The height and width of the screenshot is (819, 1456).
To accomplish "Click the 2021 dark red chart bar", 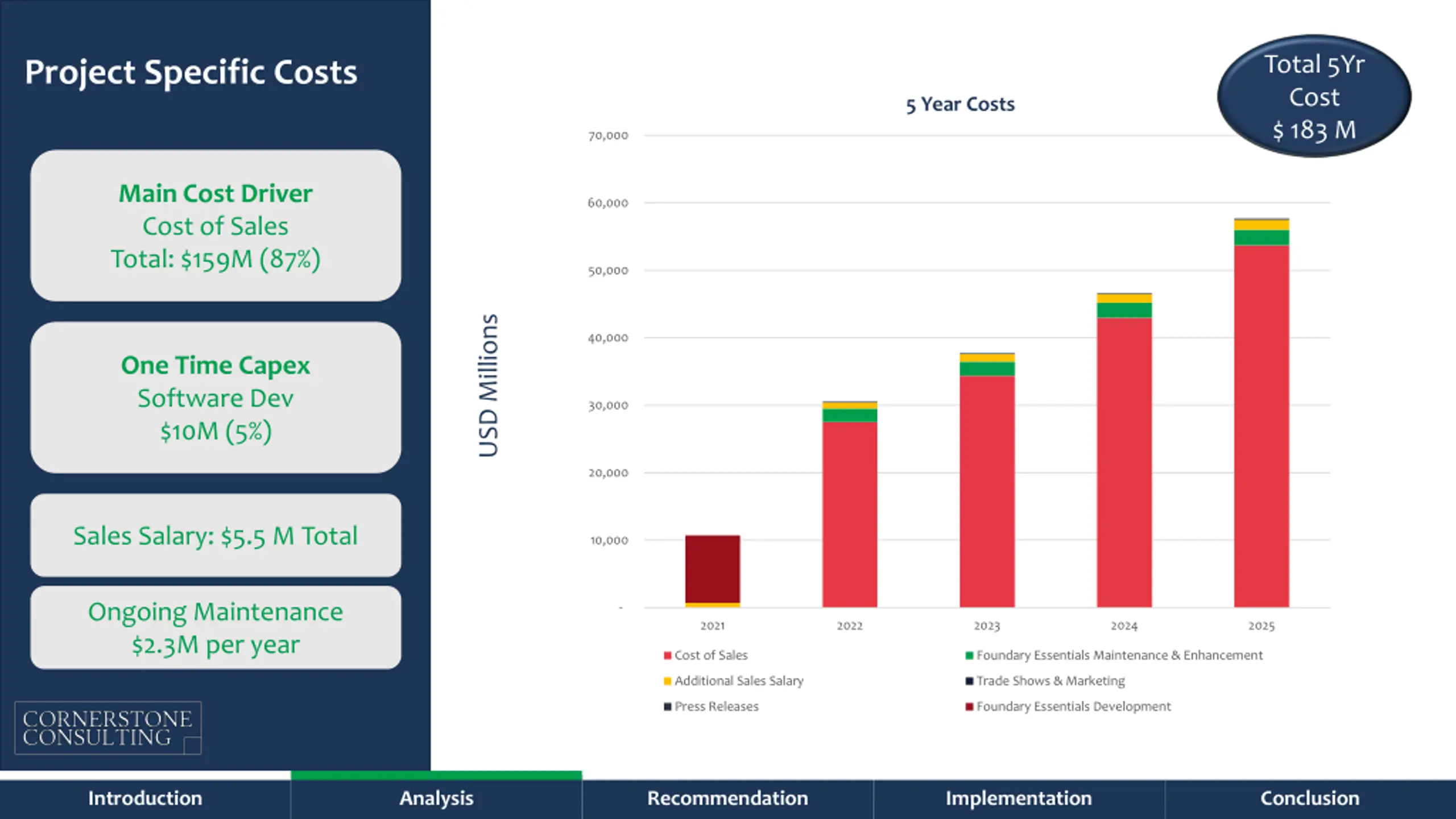I will 713,569.
